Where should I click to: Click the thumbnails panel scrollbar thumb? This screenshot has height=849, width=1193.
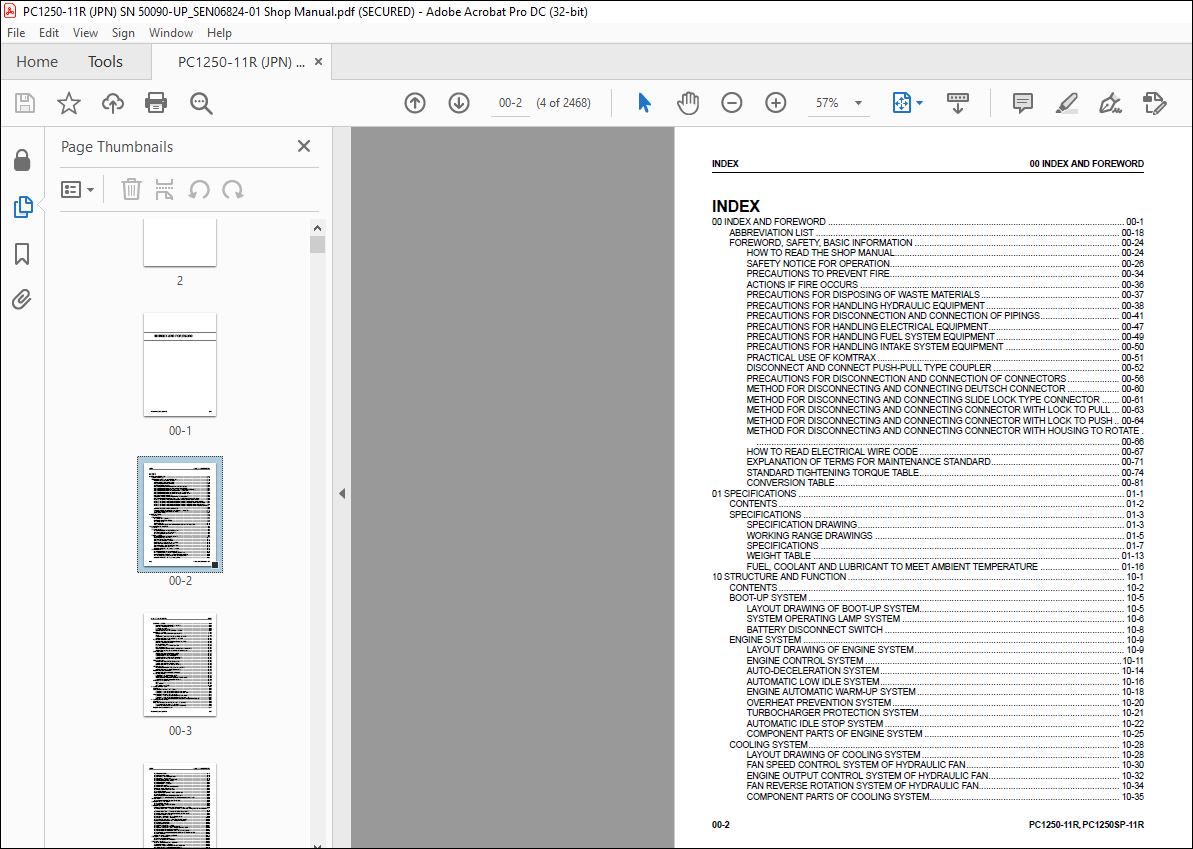(317, 244)
